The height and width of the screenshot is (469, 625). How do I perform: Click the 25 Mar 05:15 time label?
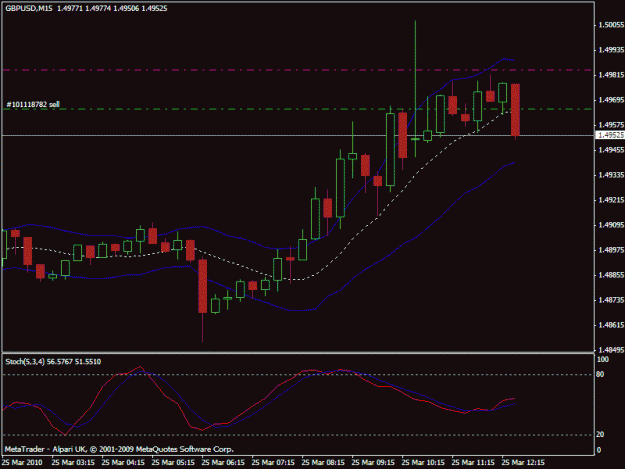[x=173, y=463]
